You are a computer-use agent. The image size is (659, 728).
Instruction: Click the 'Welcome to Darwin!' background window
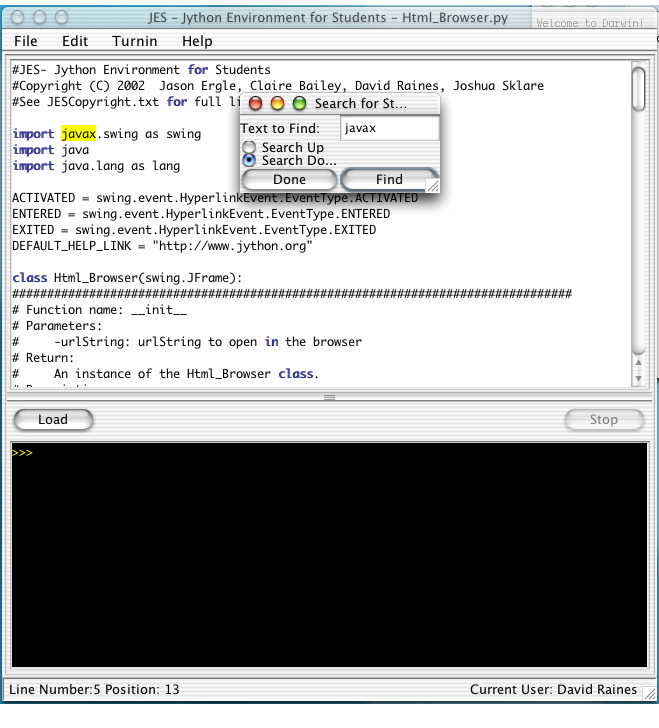(x=589, y=23)
